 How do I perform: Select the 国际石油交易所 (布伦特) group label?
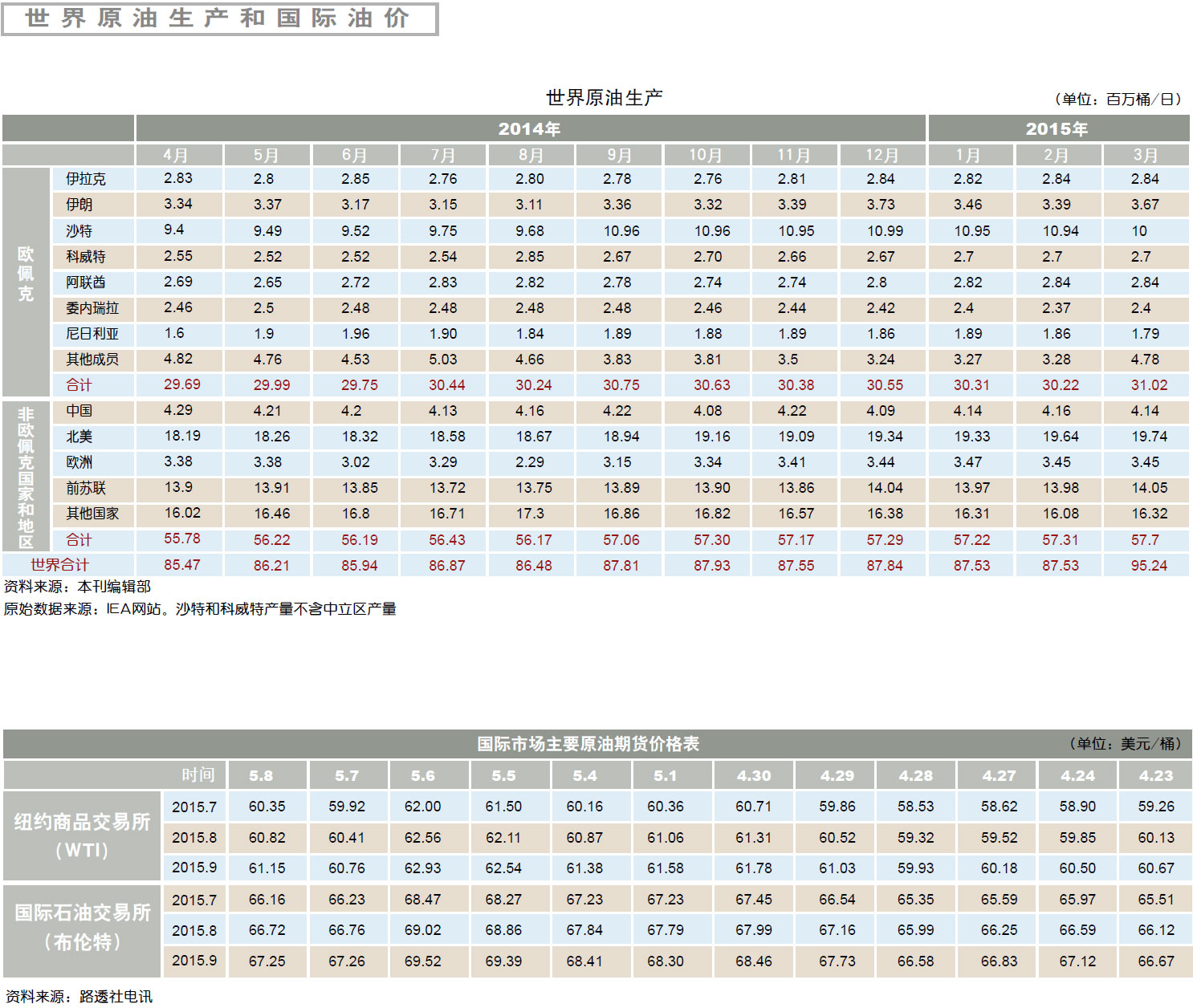pyautogui.click(x=82, y=927)
